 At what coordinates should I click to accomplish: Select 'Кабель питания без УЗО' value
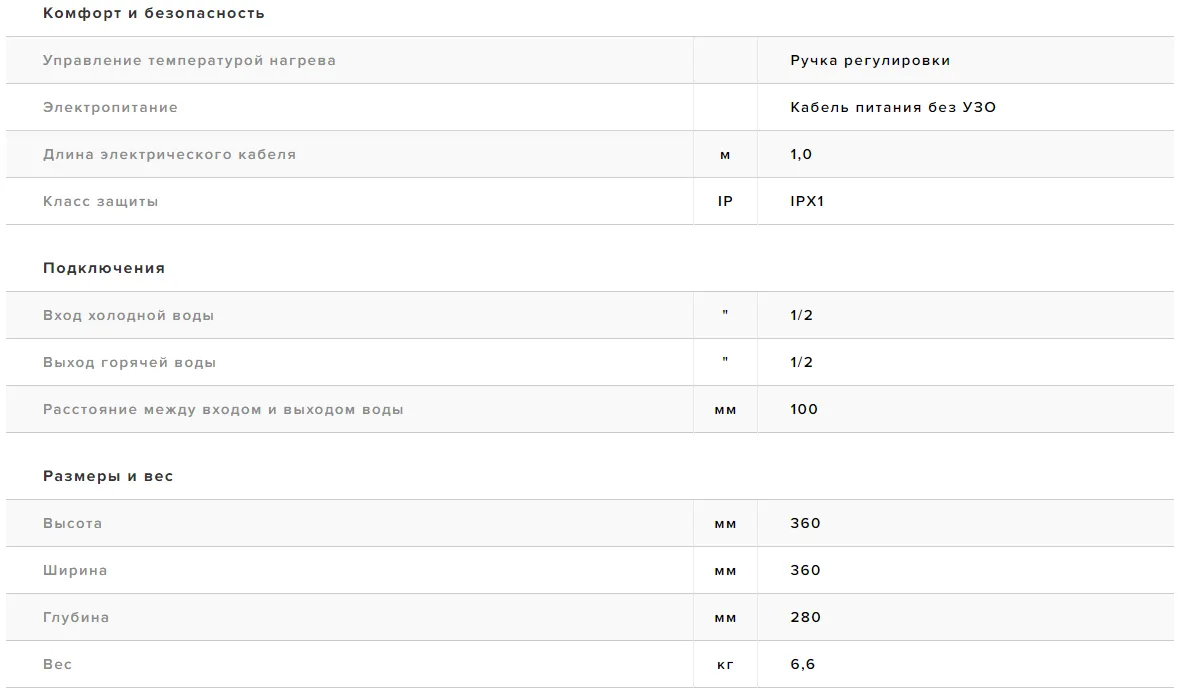pyautogui.click(x=893, y=108)
